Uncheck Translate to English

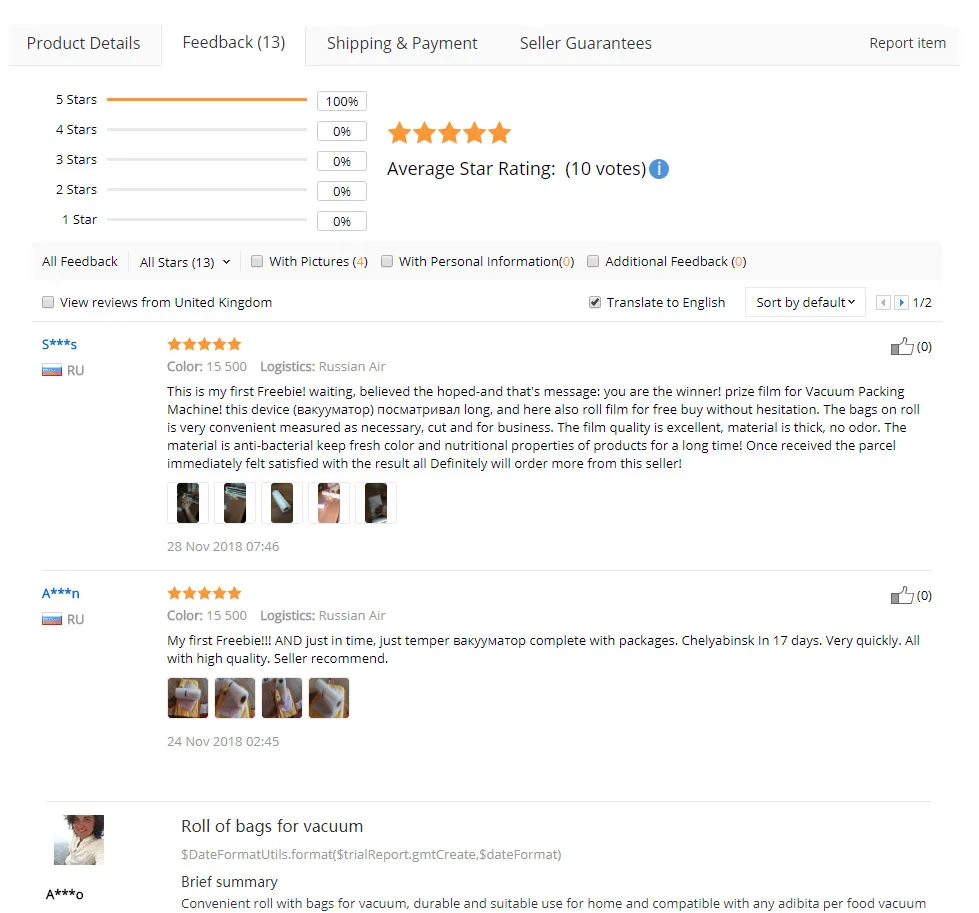coord(595,302)
